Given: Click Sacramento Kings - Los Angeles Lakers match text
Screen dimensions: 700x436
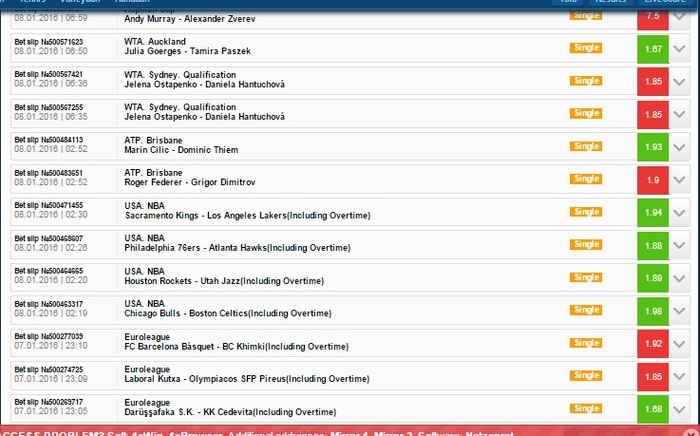Looking at the screenshot, I should (248, 216).
